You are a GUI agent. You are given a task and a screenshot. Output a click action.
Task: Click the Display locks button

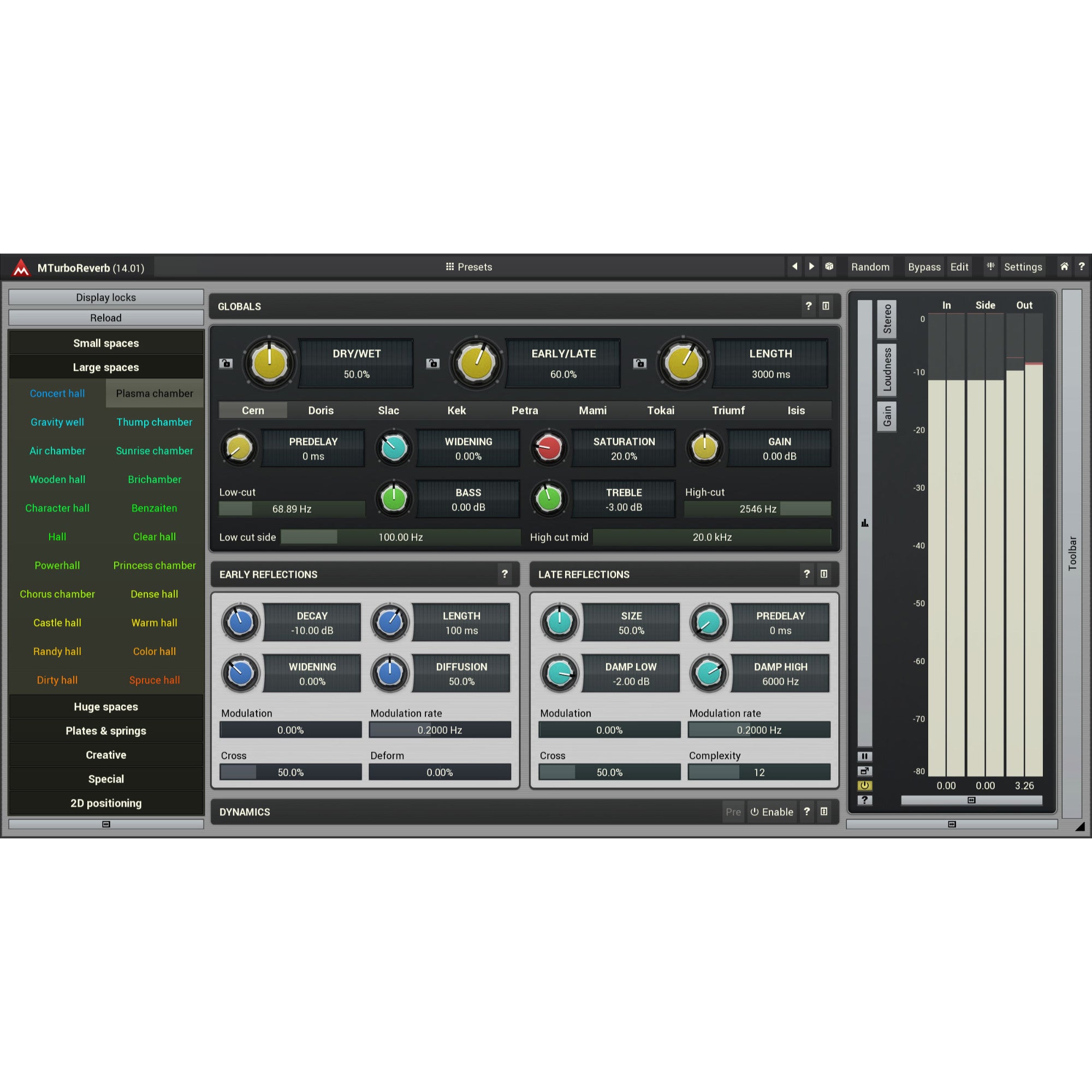pos(106,298)
